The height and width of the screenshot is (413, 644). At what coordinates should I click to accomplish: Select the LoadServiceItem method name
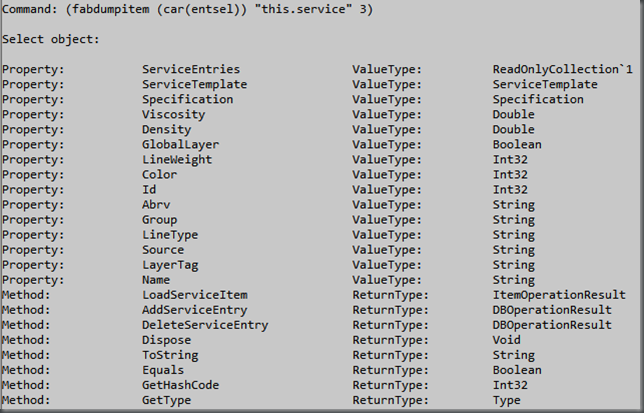point(195,295)
